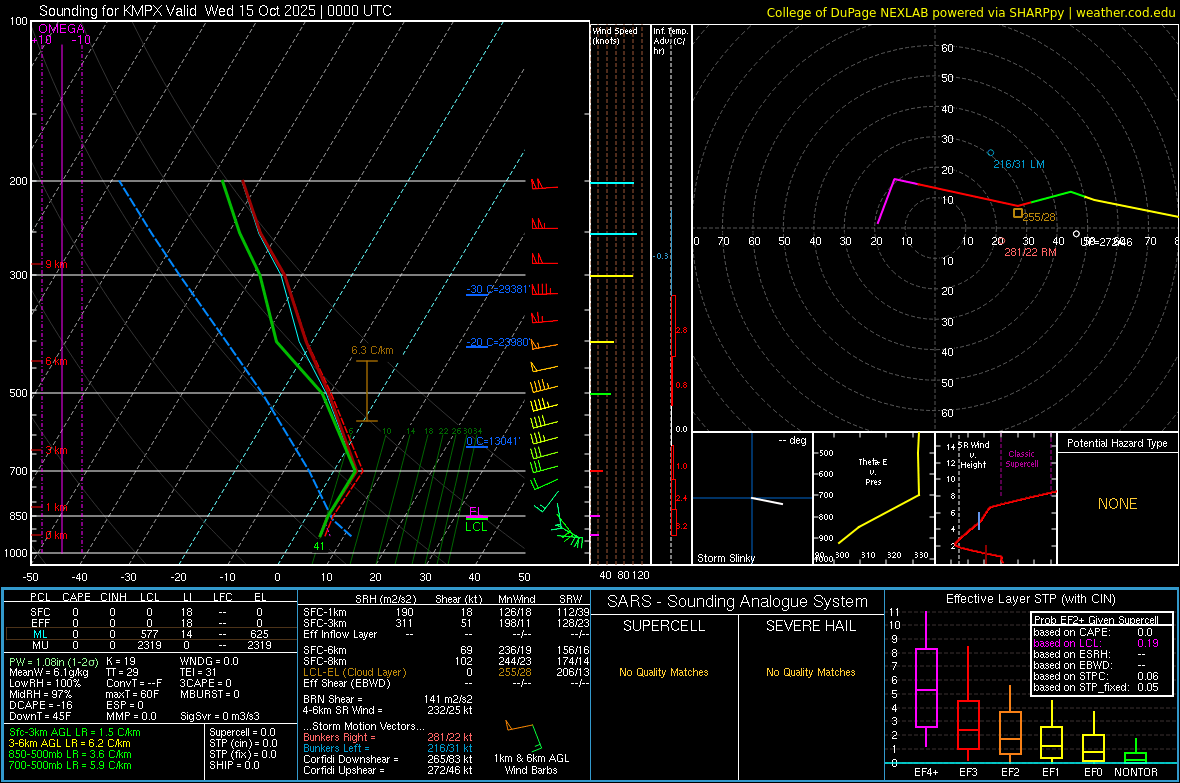Click the 0 C=13041' freezing level label
Image resolution: width=1180 pixels, height=783 pixels.
coord(493,441)
